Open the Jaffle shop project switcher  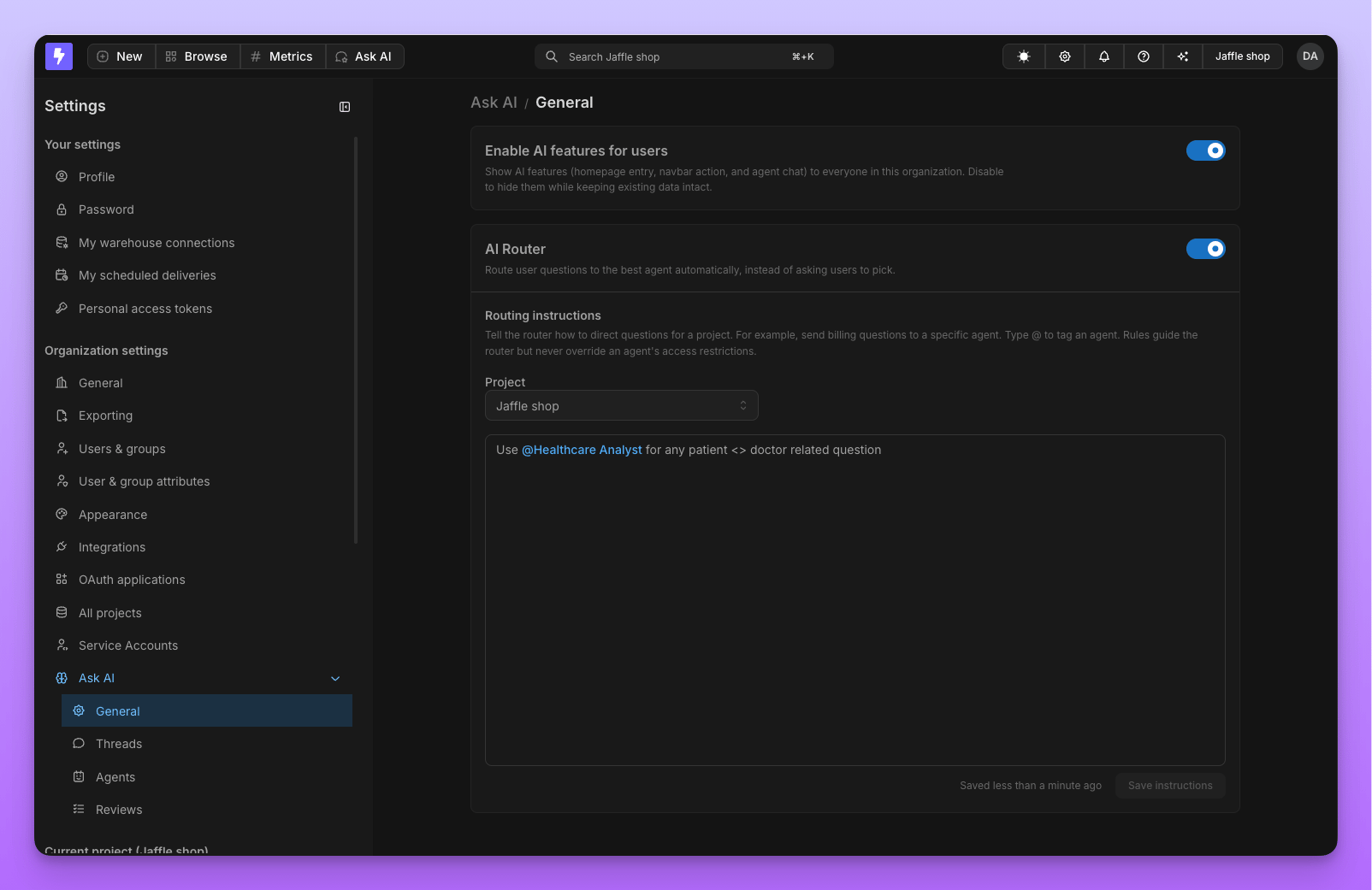pos(1243,56)
